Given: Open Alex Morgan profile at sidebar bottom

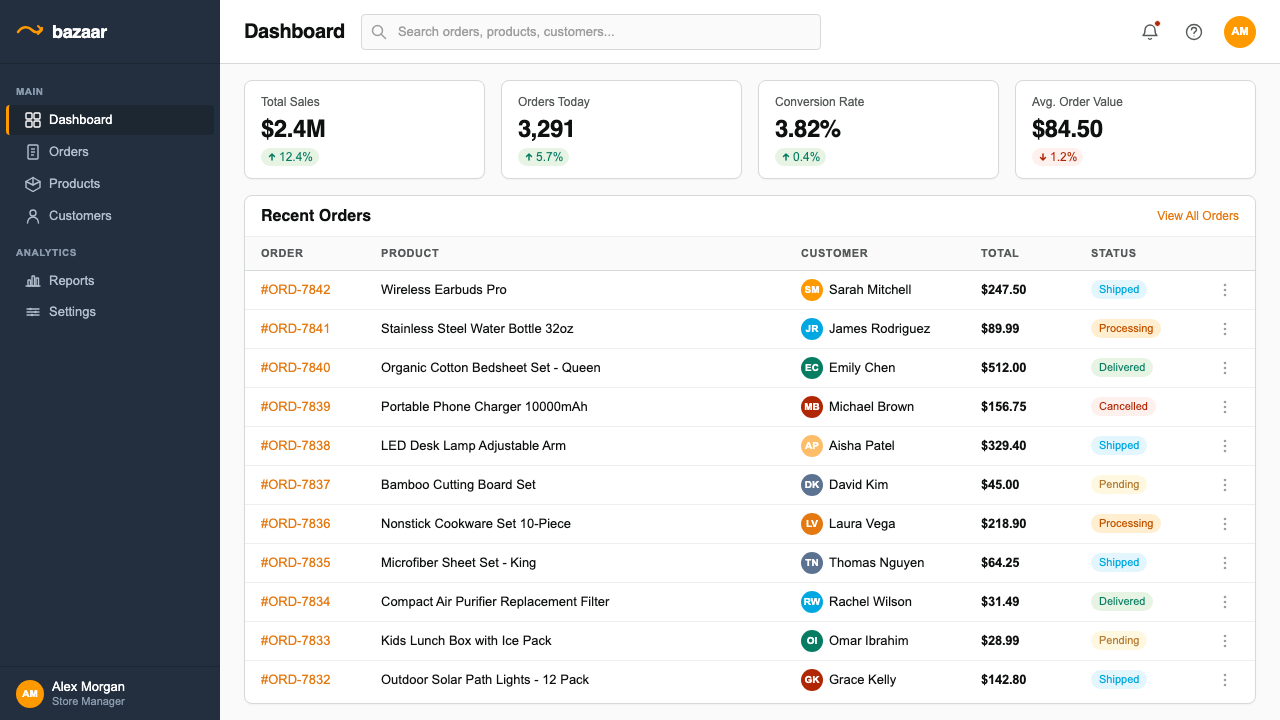Looking at the screenshot, I should (x=110, y=693).
